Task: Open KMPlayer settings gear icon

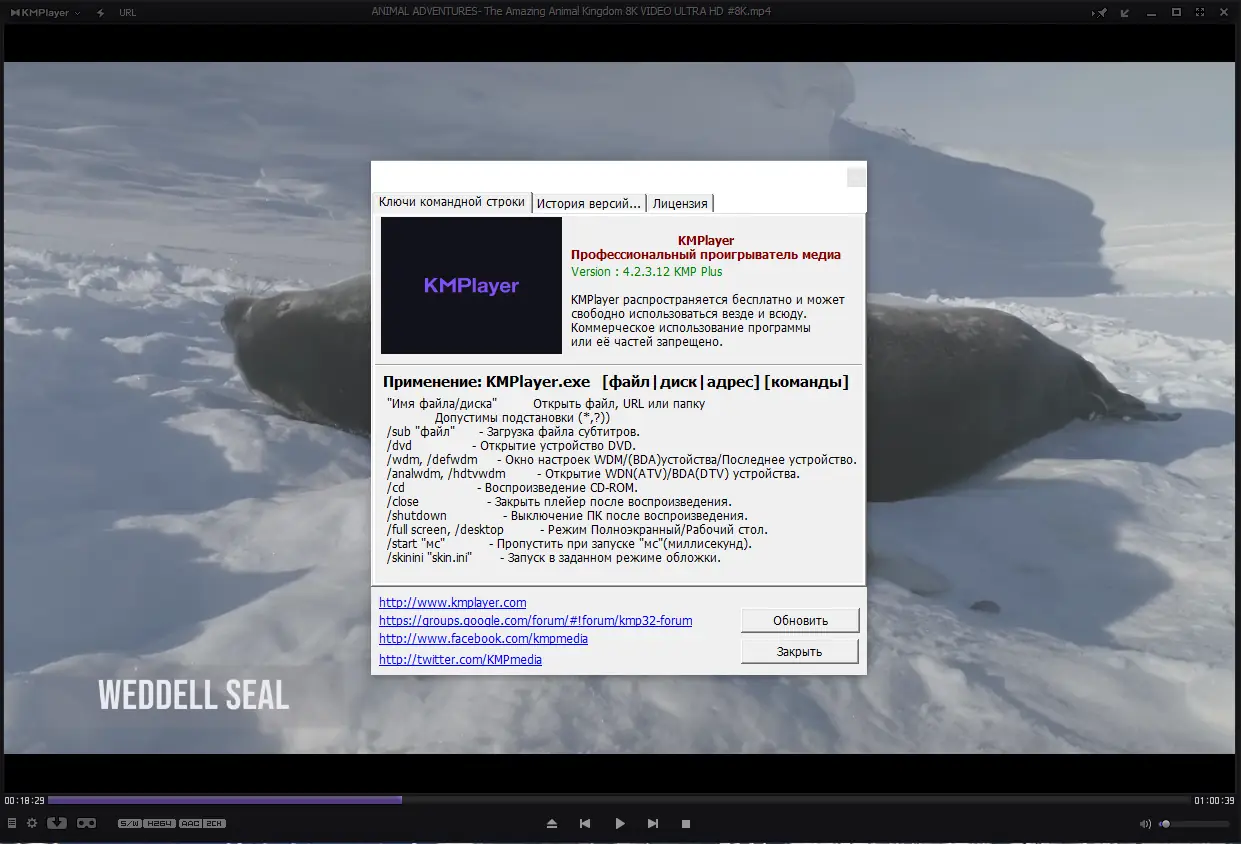Action: click(x=31, y=823)
